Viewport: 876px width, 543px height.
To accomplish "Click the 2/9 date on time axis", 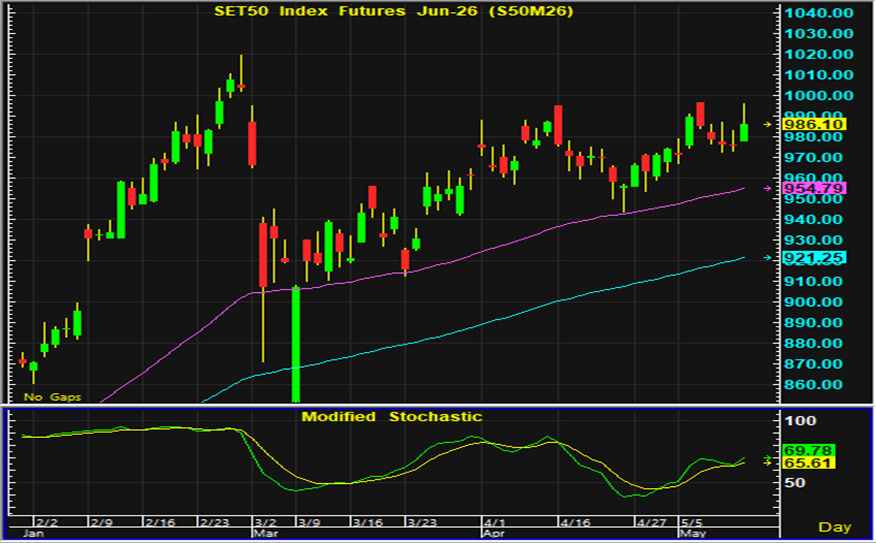I will pos(102,523).
